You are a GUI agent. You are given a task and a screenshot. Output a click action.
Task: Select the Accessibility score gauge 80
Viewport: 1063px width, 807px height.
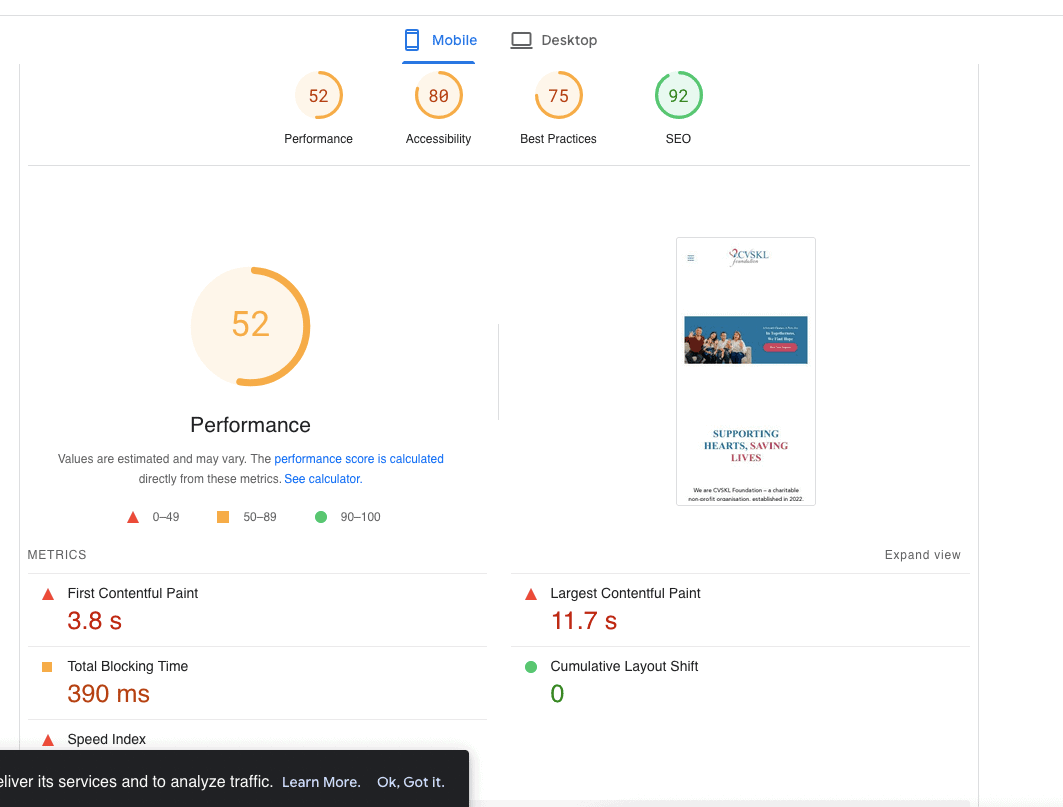coord(438,96)
